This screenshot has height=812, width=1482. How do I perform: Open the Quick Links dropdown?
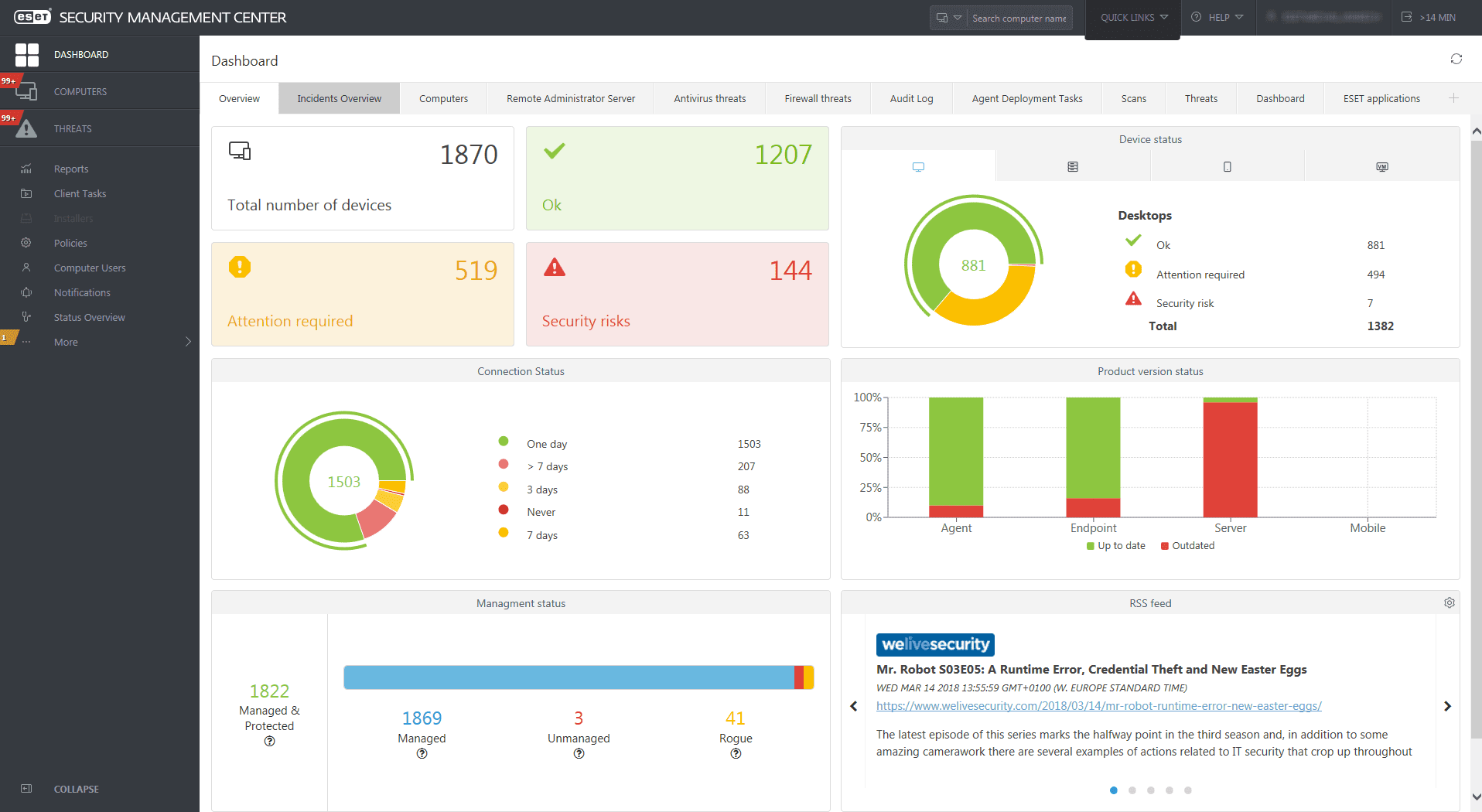pyautogui.click(x=1132, y=17)
